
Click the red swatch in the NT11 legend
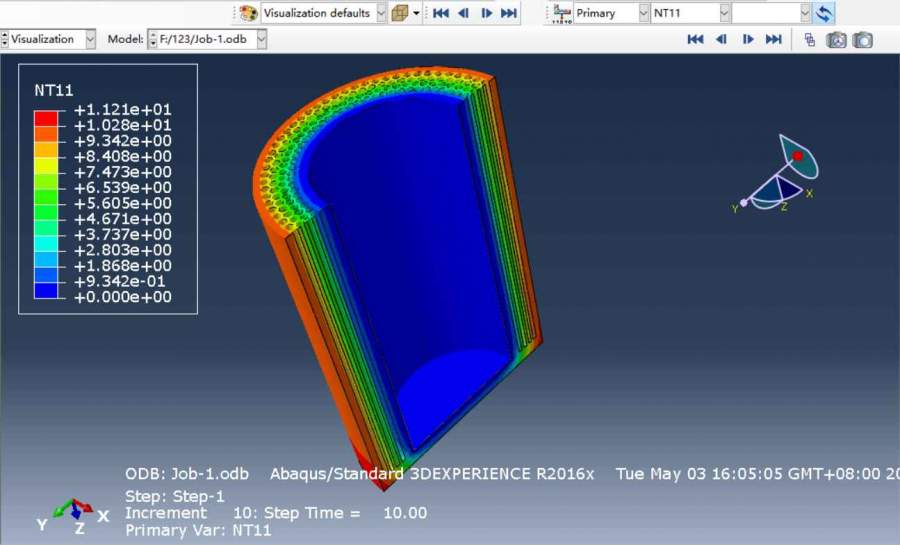tap(46, 118)
